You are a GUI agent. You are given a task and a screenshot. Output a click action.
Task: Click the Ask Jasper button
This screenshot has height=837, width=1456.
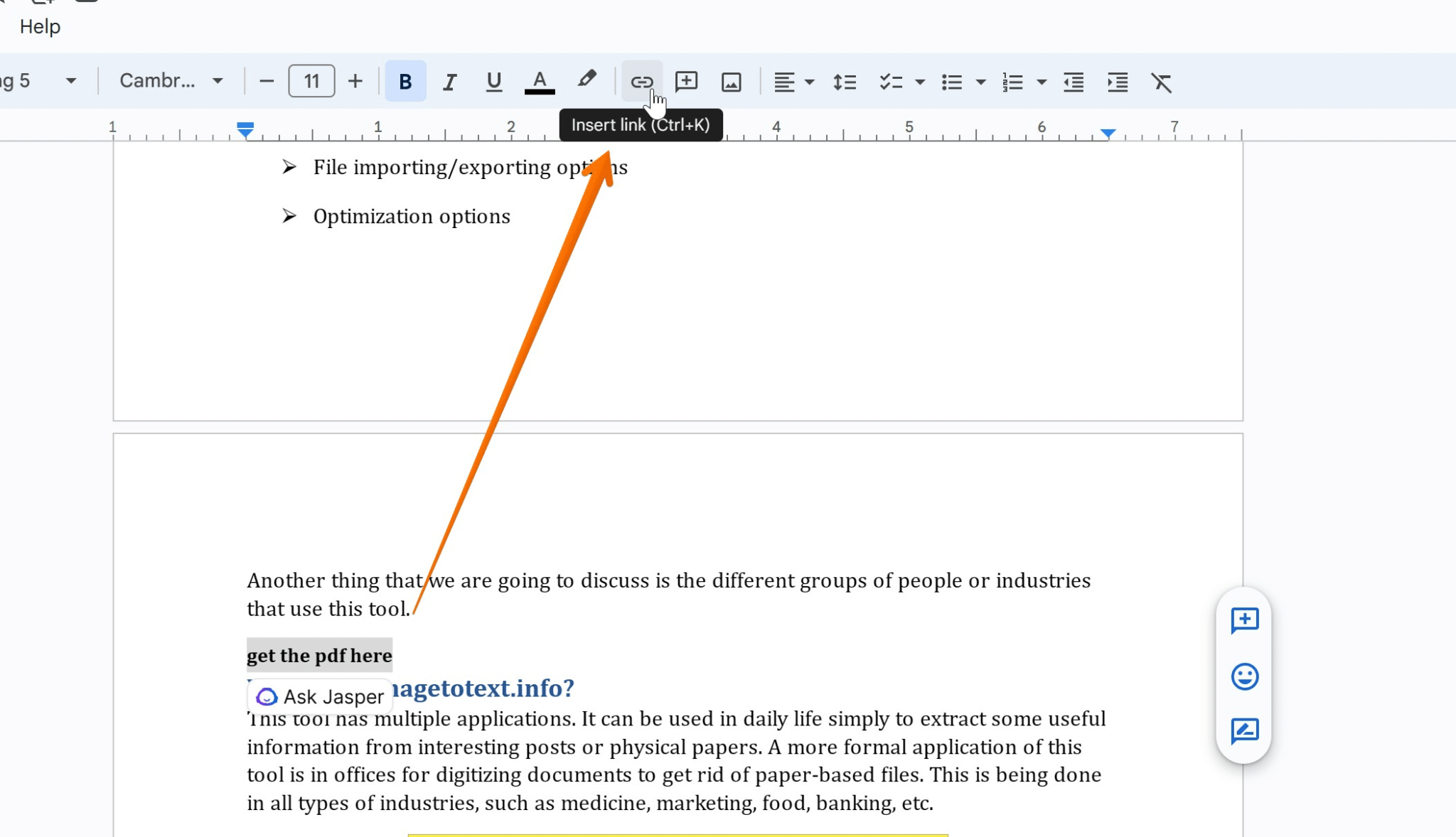coord(319,696)
